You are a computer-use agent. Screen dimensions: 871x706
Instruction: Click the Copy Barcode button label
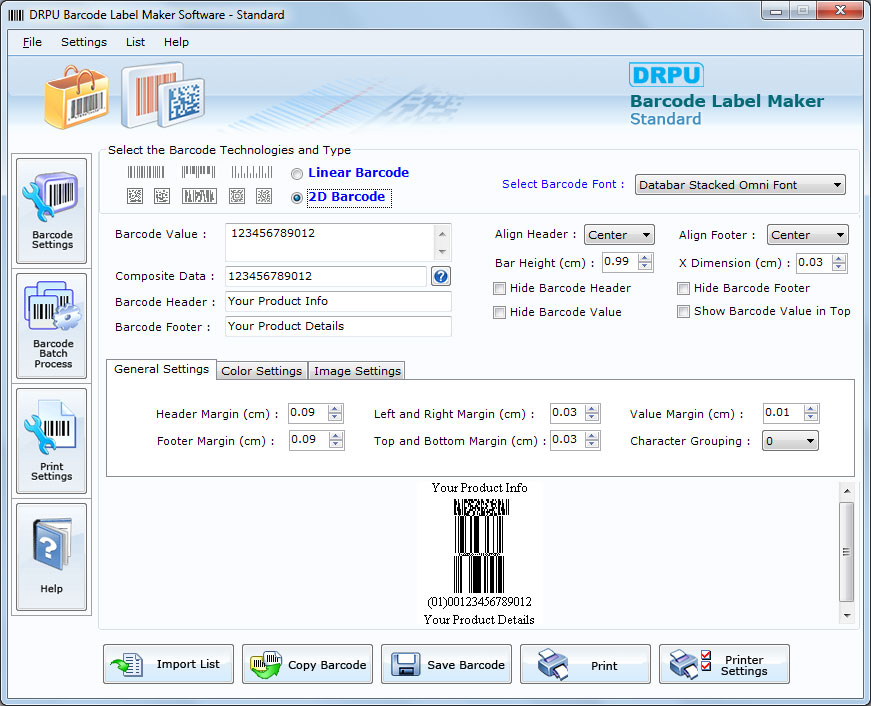pyautogui.click(x=327, y=665)
